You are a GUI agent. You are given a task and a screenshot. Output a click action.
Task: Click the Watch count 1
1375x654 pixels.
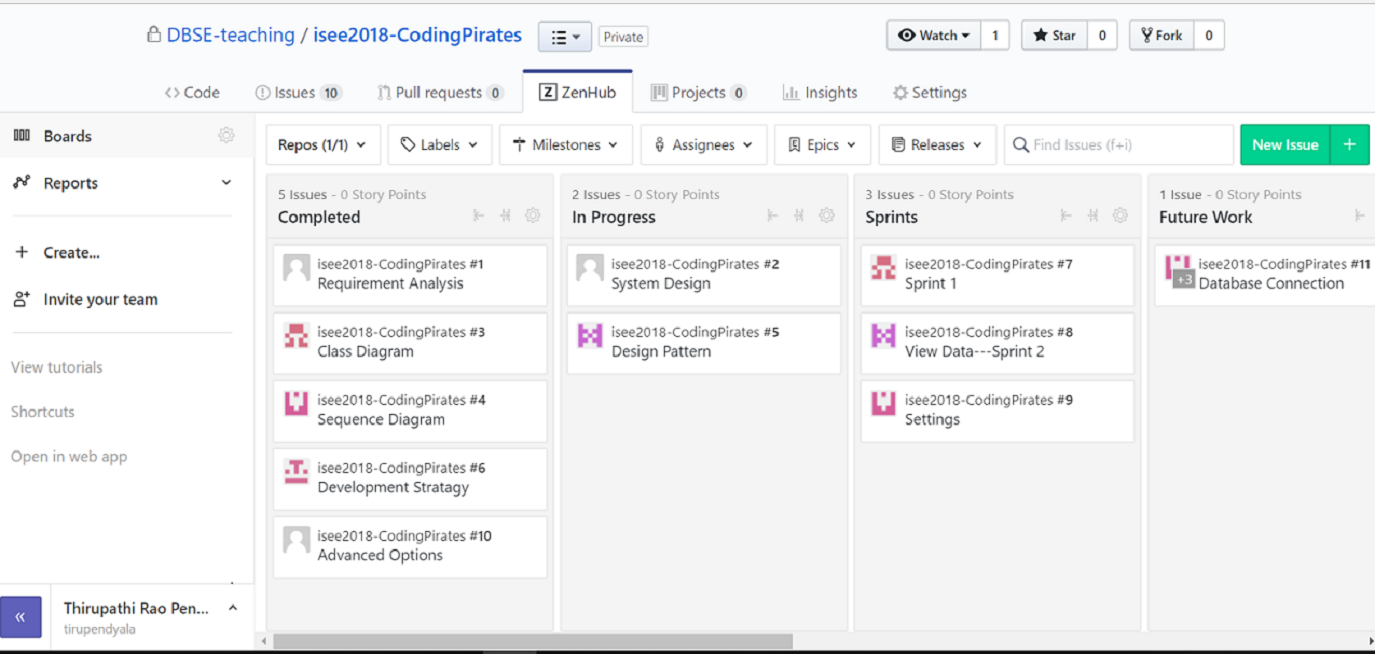tap(995, 35)
